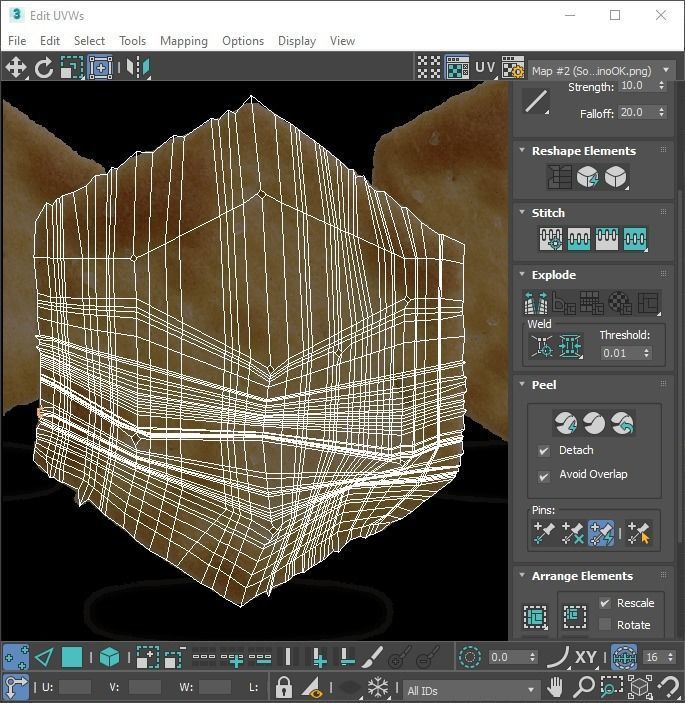
Task: Enable the Rotate checkbox
Action: tap(605, 624)
